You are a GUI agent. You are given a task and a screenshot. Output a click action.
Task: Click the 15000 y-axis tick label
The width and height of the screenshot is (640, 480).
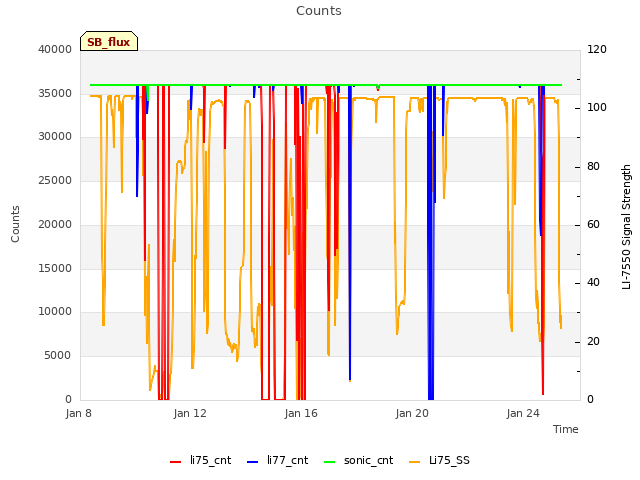(55, 268)
